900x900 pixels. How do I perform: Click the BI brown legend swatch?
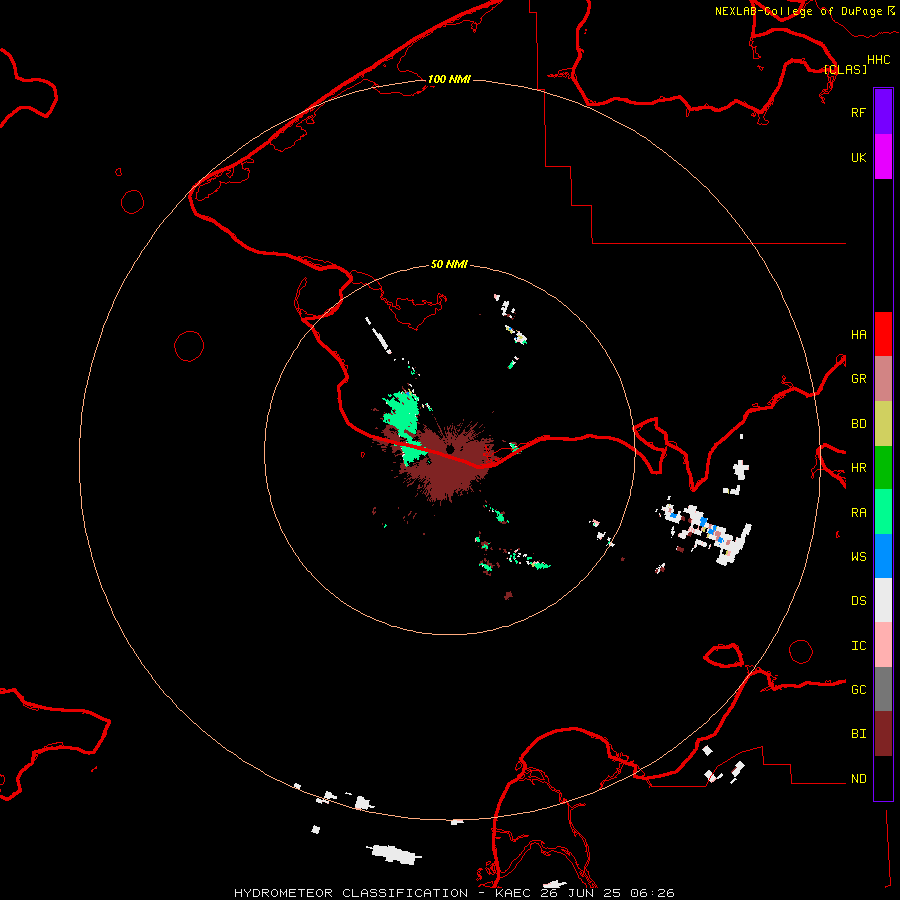click(x=883, y=734)
